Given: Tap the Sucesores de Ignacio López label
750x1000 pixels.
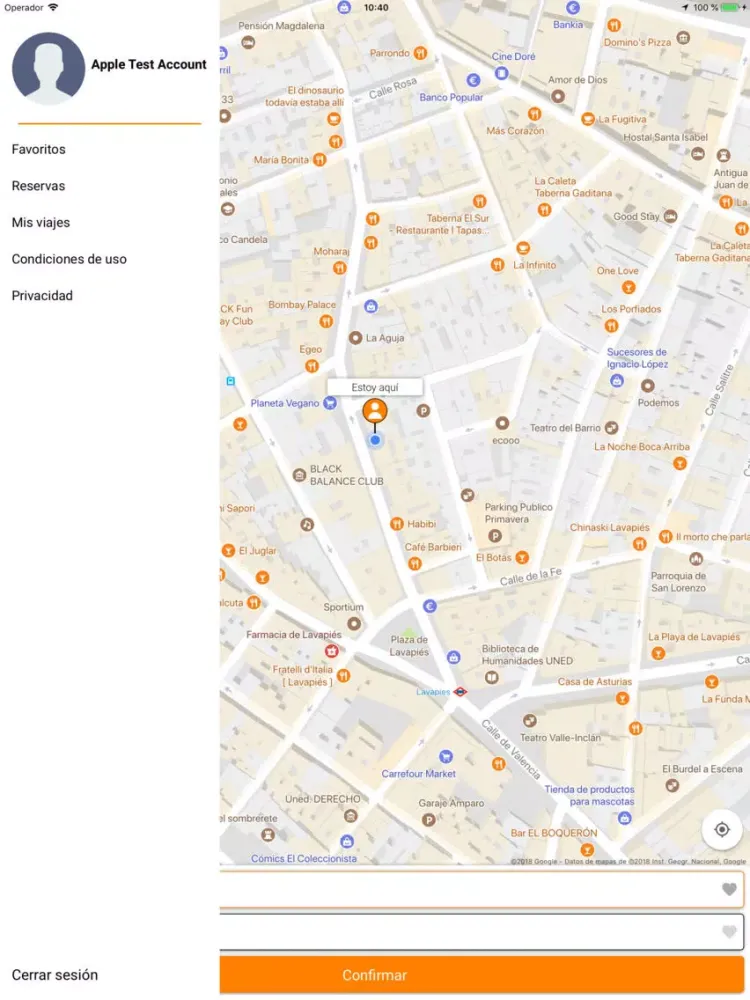Looking at the screenshot, I should coord(636,358).
